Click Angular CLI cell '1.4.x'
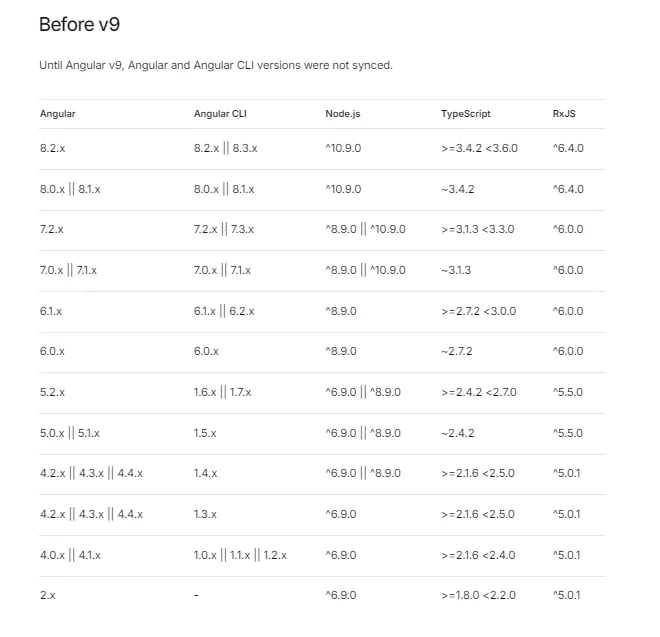This screenshot has width=660, height=637. [x=206, y=474]
